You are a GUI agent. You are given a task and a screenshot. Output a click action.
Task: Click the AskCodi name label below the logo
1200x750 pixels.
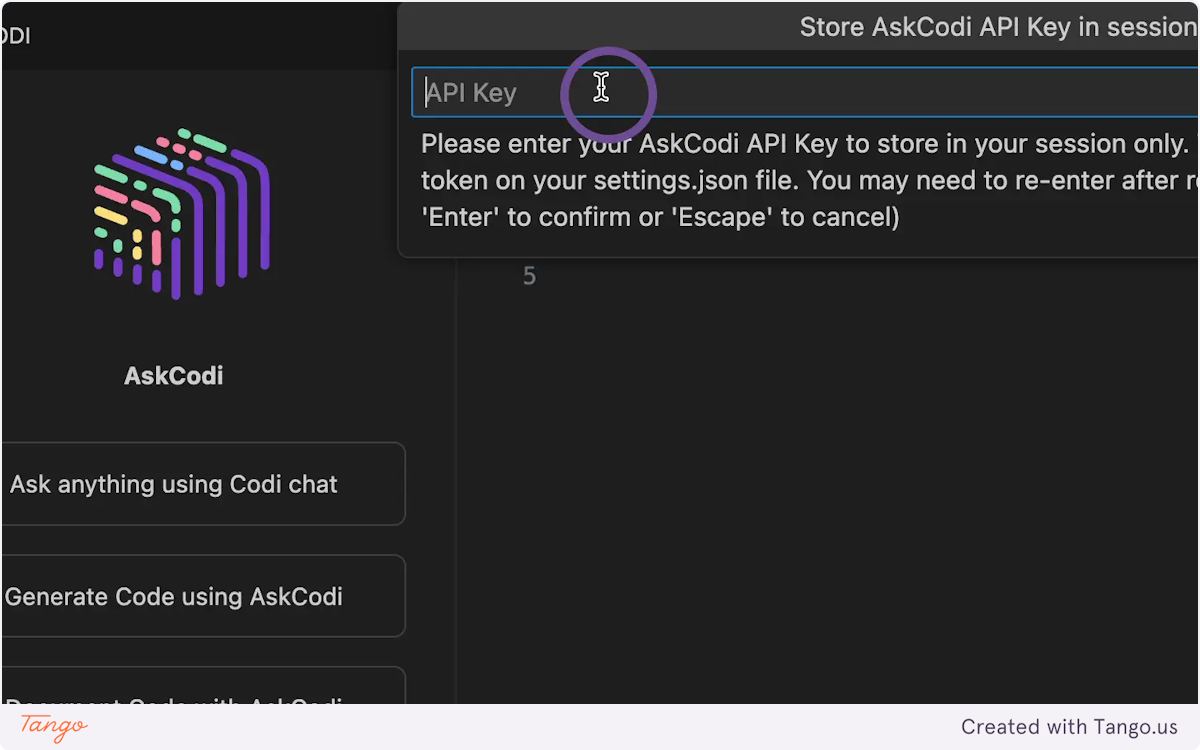174,376
